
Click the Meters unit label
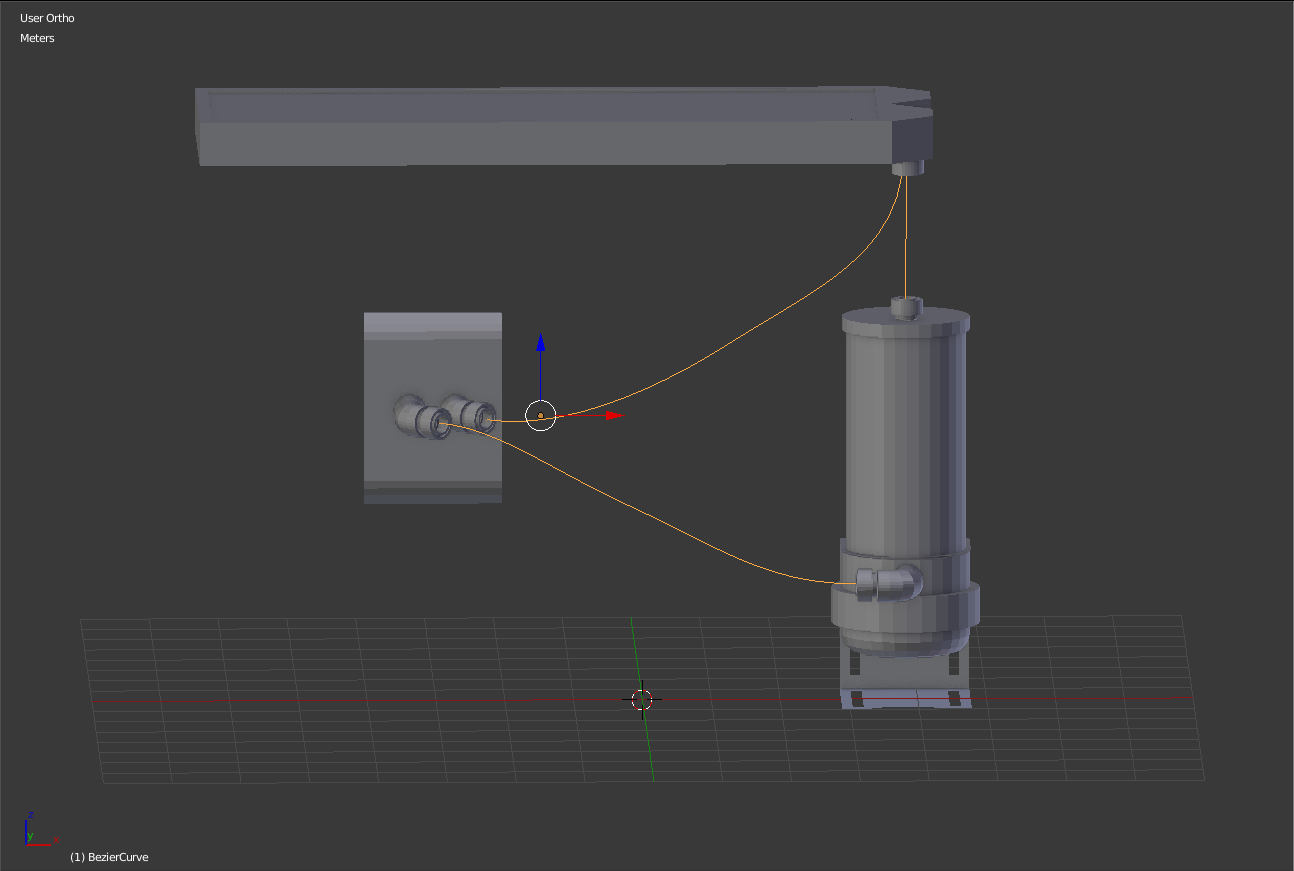coord(37,38)
